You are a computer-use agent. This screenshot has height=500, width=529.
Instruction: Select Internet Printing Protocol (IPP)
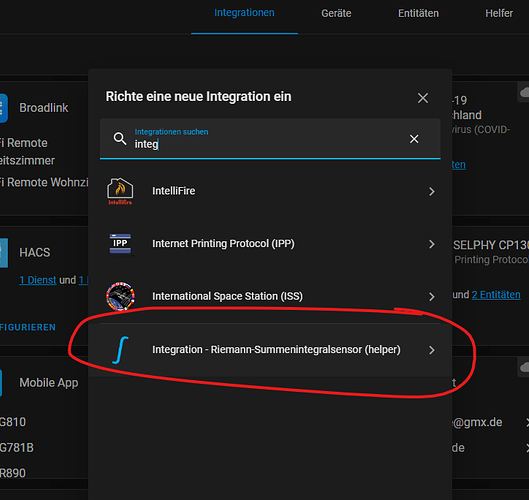270,244
